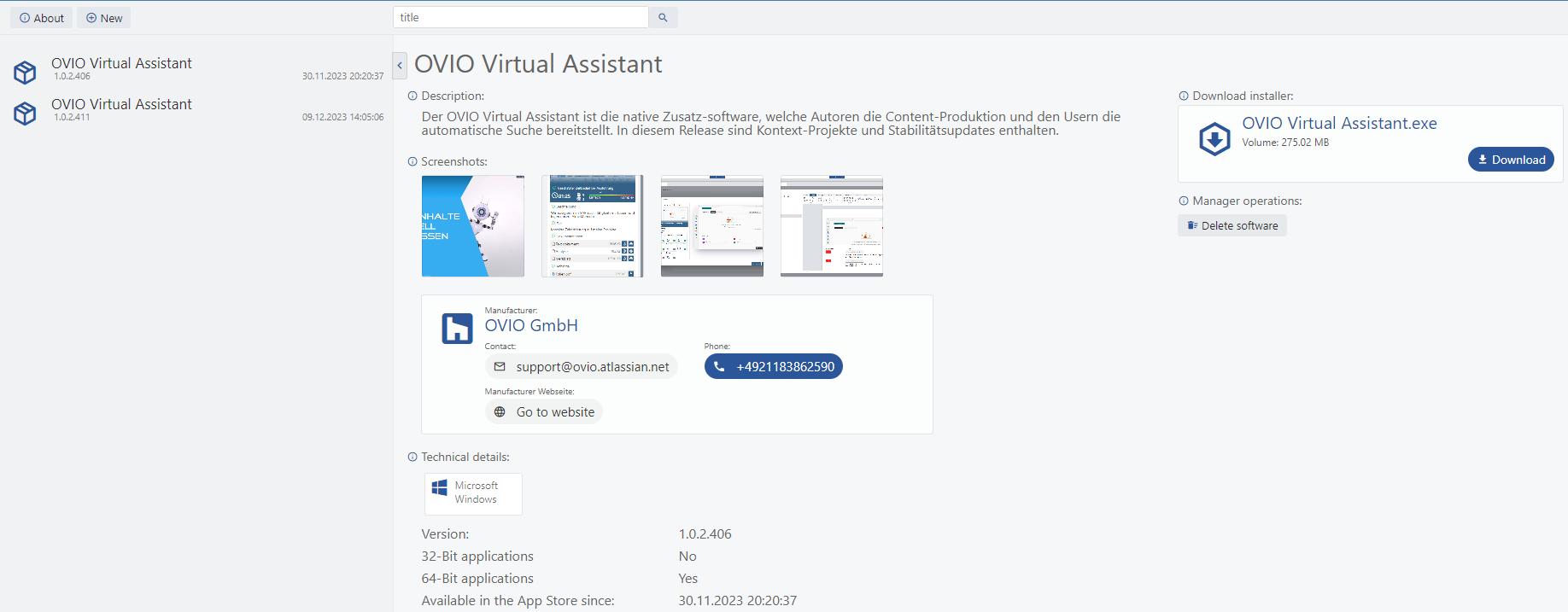Click OVIO Virtual Assistant.exe file name
Screen dimensions: 1568x612
[x=1339, y=123]
